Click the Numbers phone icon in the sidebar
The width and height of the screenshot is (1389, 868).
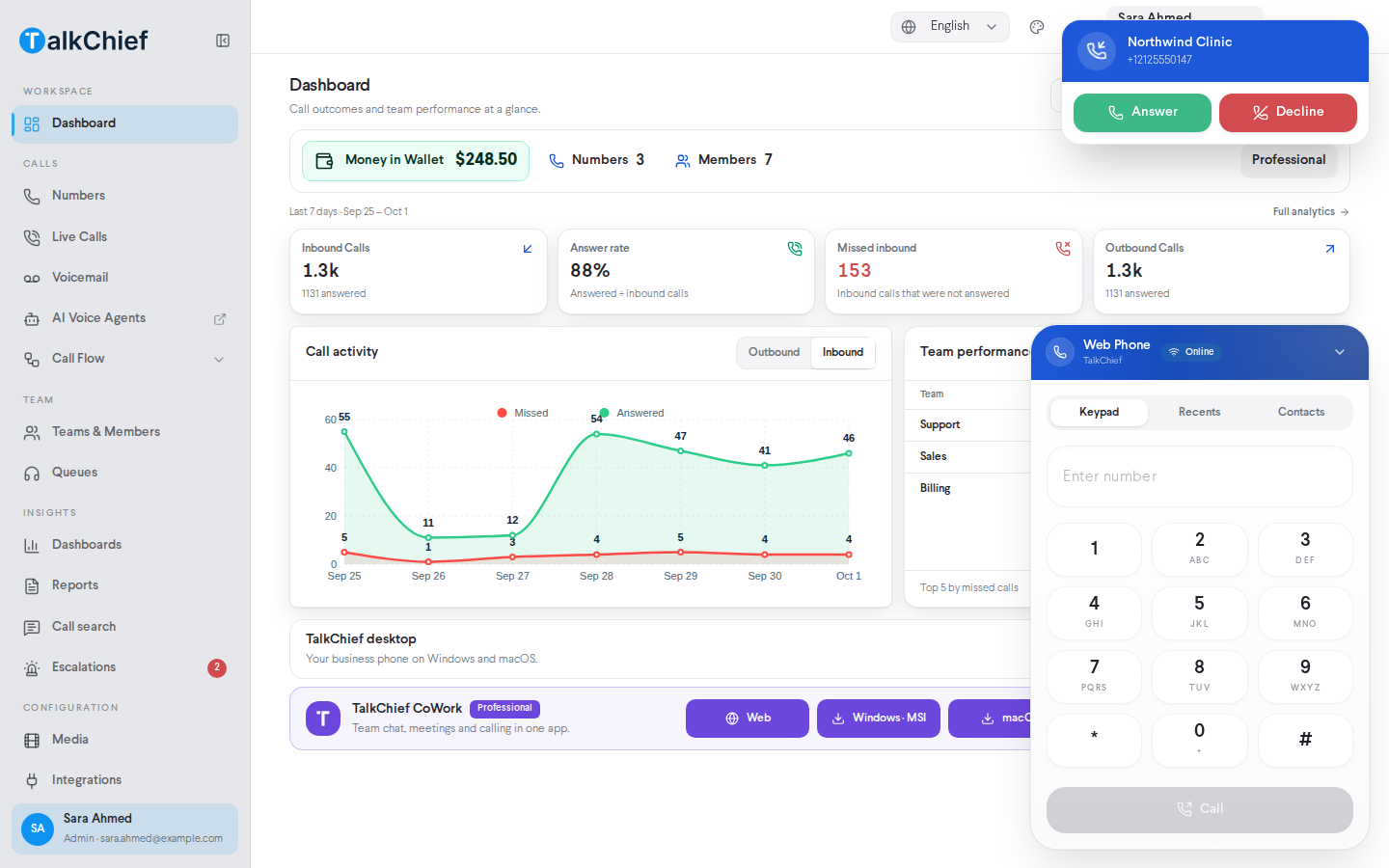(x=32, y=196)
